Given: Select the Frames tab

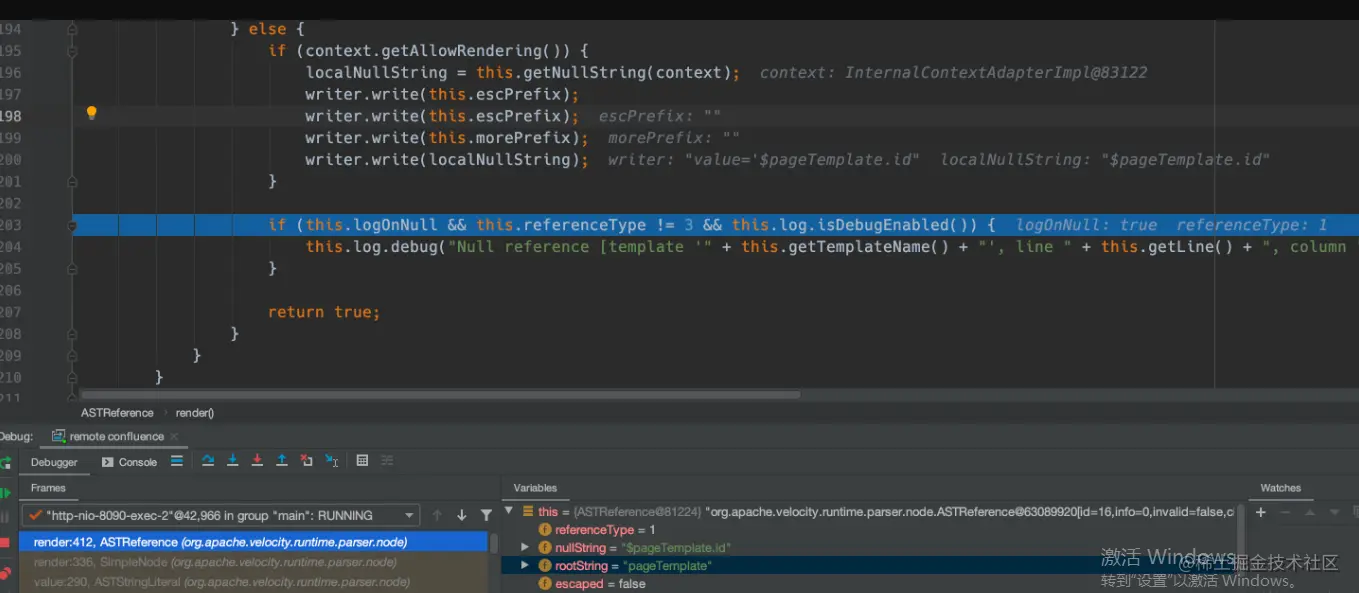Looking at the screenshot, I should 48,488.
